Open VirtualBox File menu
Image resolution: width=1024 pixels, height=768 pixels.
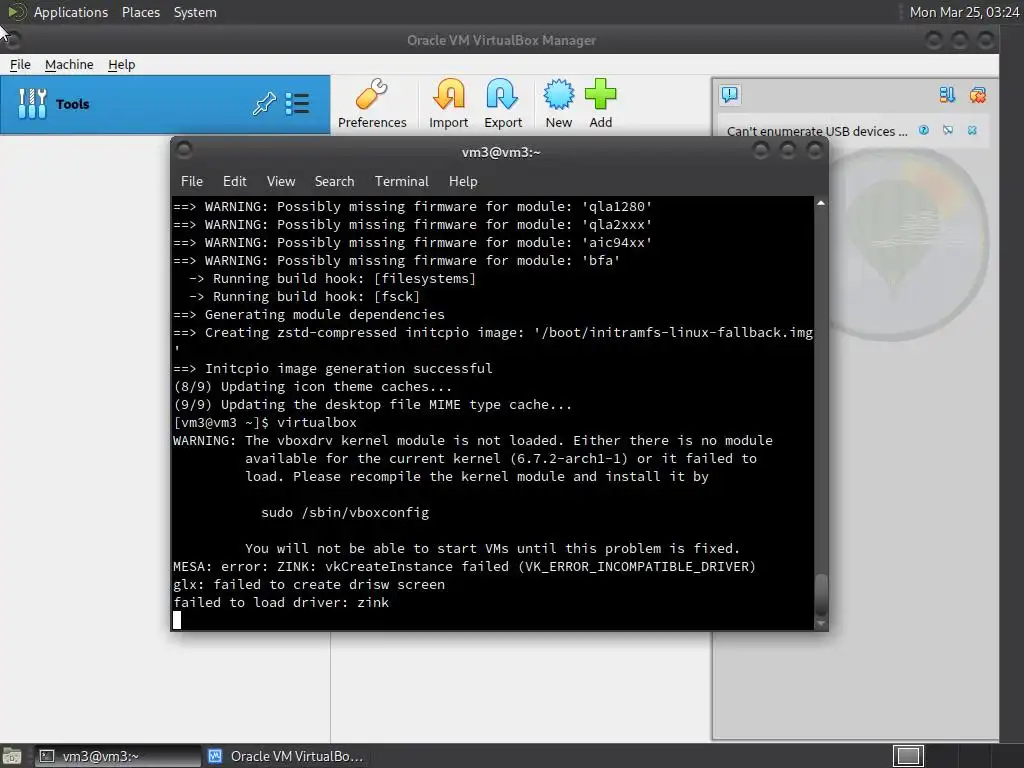click(x=20, y=65)
